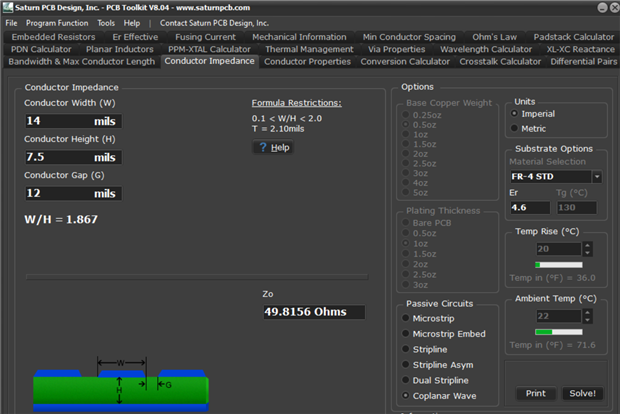
Task: Click the Conductor Gap input field
Action: coord(74,193)
